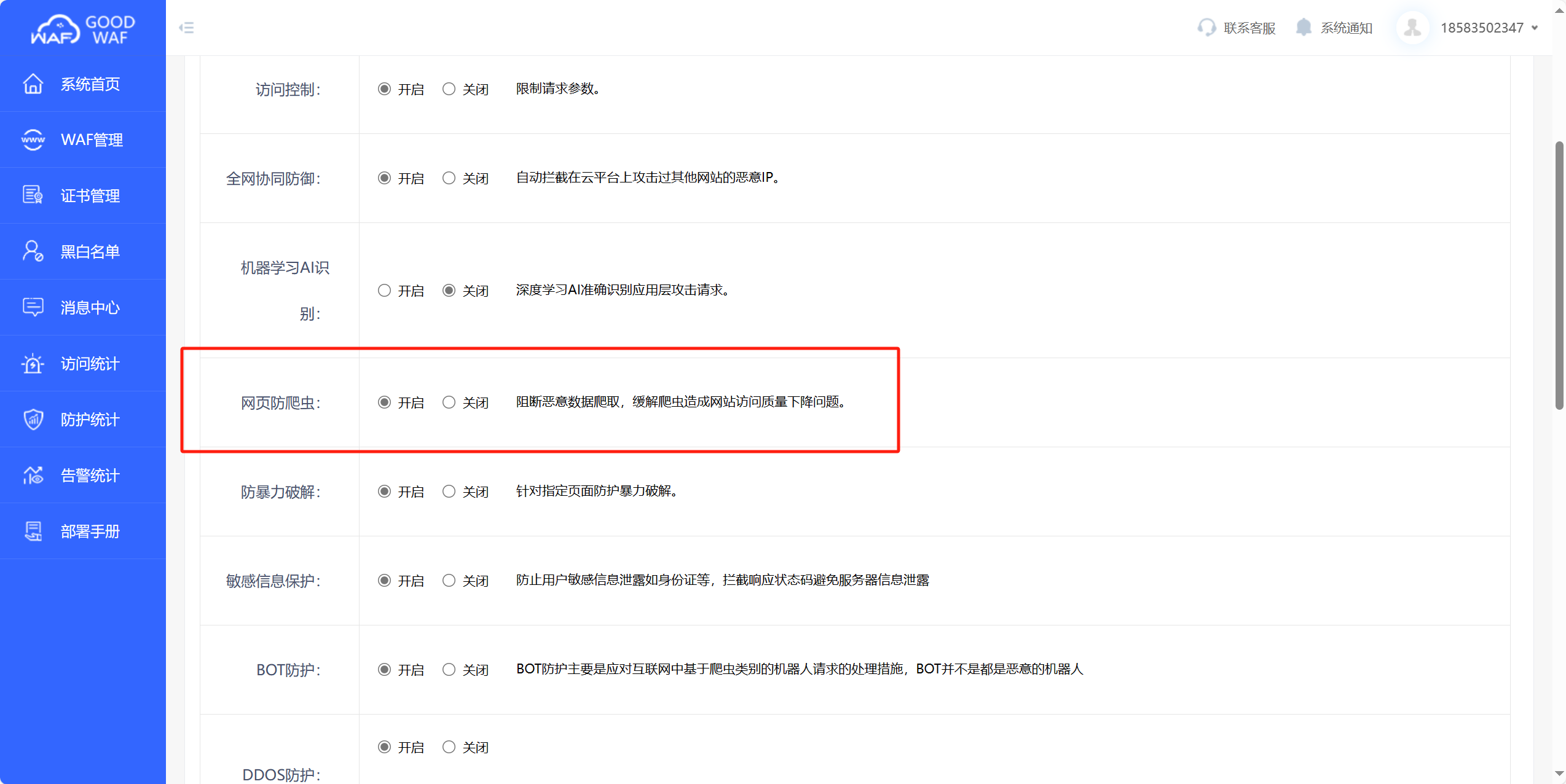The width and height of the screenshot is (1566, 784).
Task: Select 关闭 for BOT防护
Action: point(449,670)
